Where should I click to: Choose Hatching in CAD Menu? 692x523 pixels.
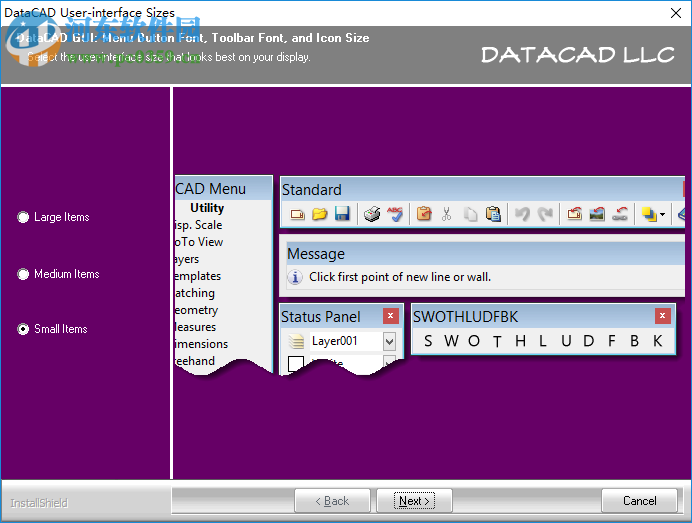(x=195, y=293)
